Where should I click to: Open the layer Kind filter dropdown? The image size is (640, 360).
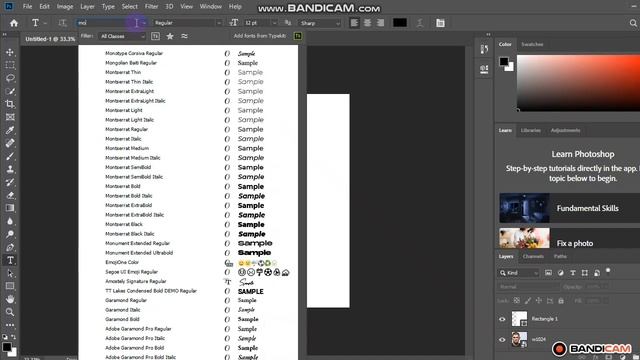tap(519, 273)
